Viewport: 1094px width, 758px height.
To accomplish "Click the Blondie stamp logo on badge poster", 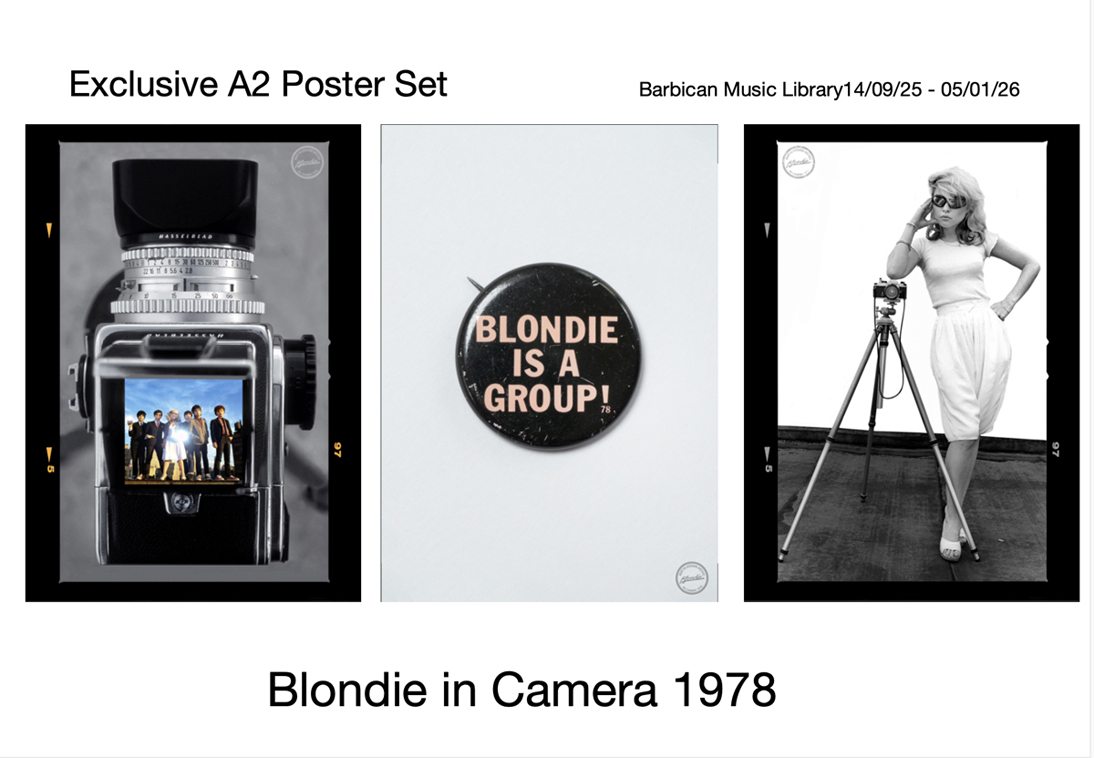I will 692,579.
